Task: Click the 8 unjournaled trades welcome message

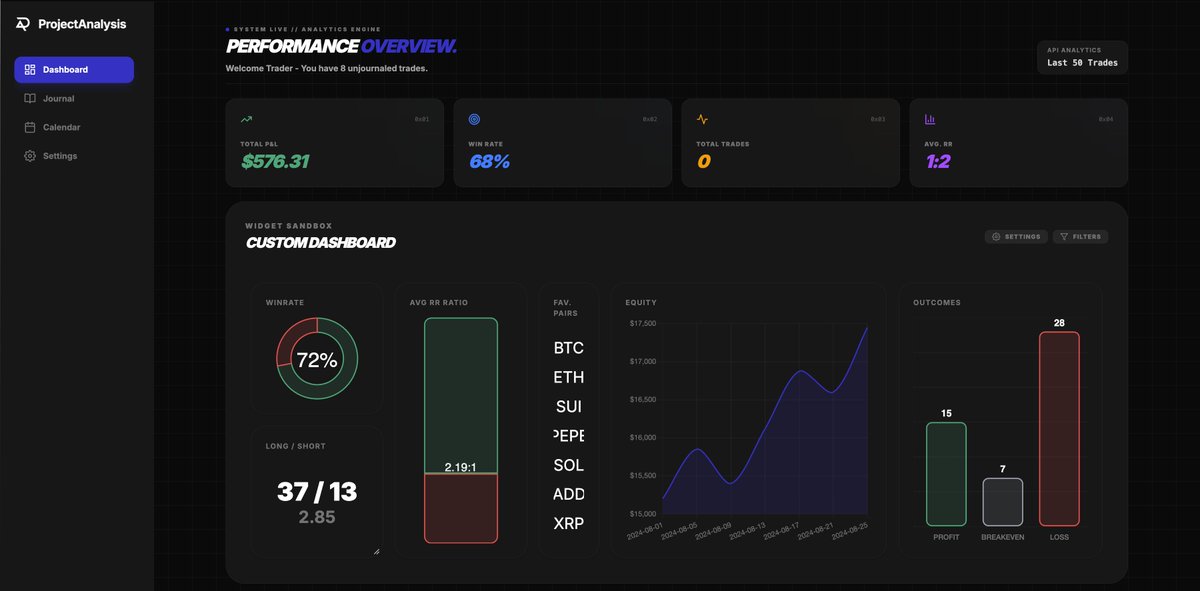Action: [327, 68]
